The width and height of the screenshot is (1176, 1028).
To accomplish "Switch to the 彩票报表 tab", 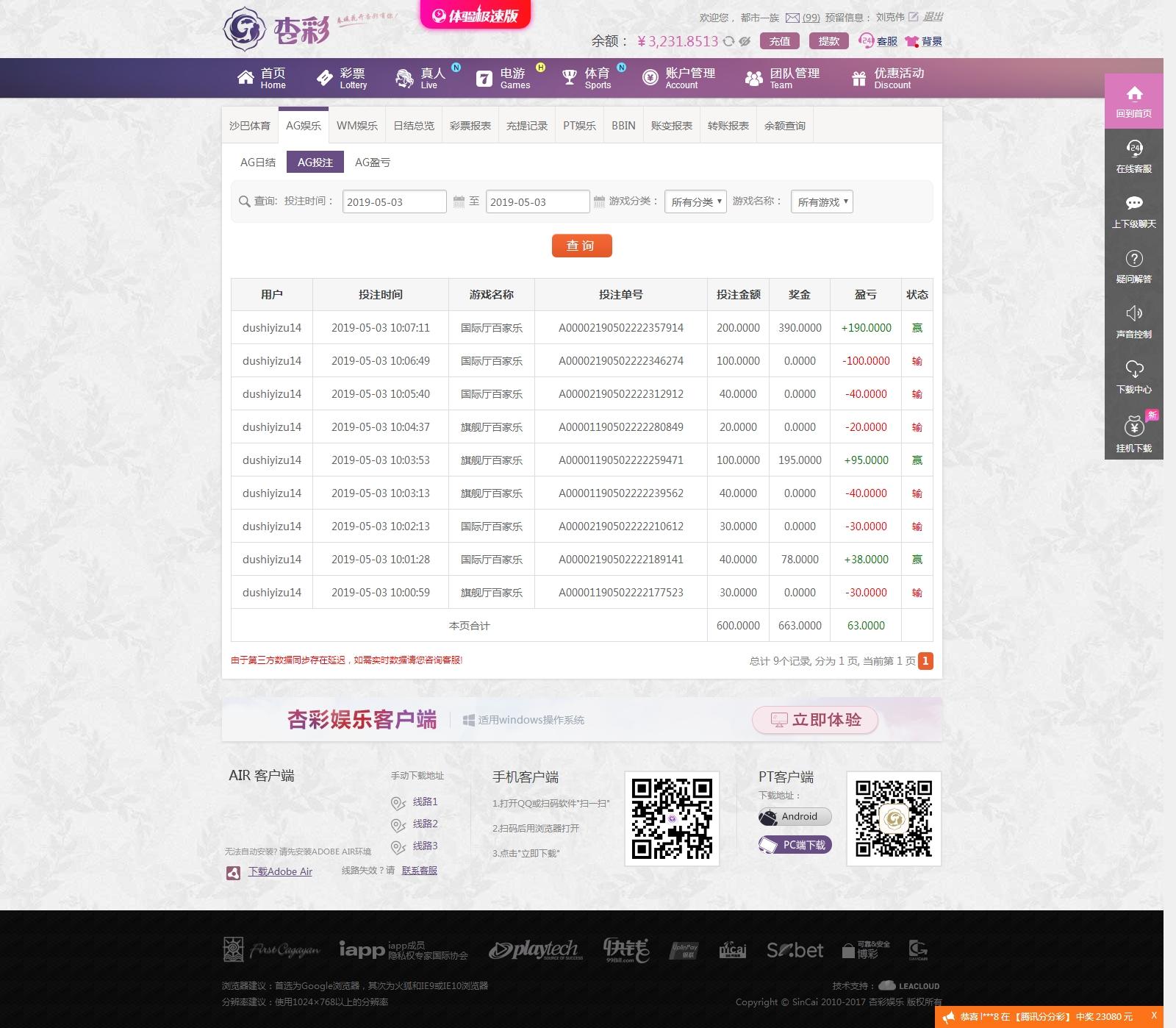I will point(470,126).
